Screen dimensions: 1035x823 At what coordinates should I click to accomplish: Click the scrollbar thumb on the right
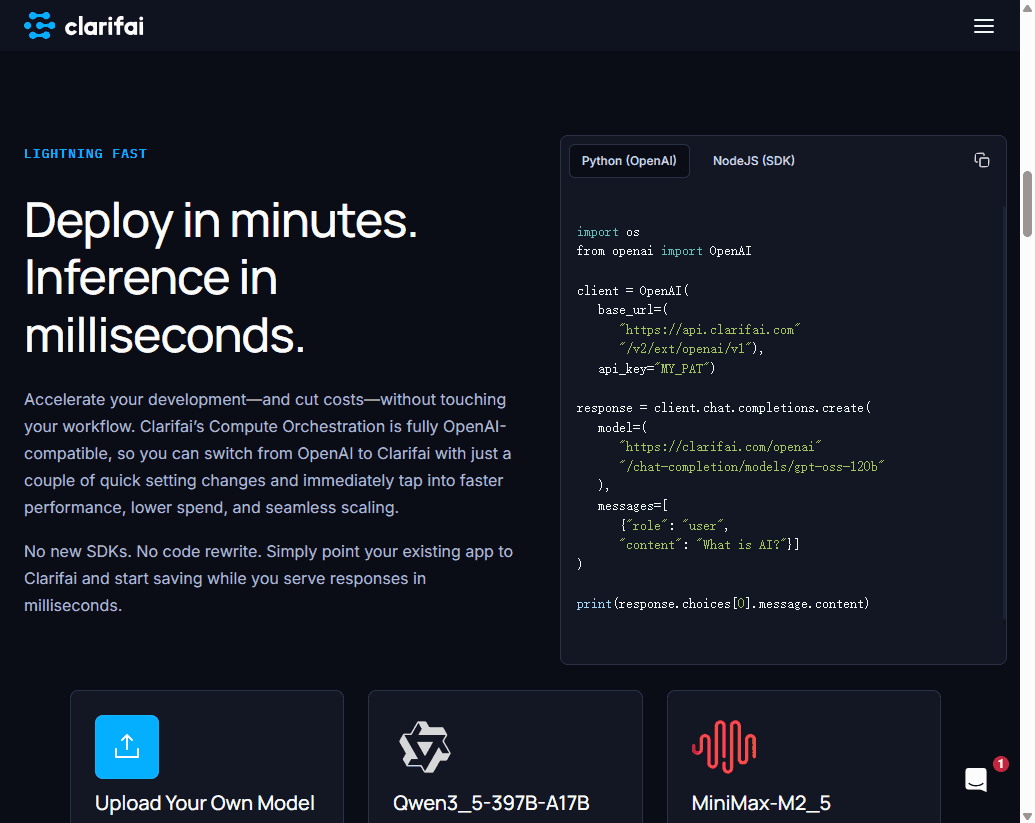point(1028,205)
